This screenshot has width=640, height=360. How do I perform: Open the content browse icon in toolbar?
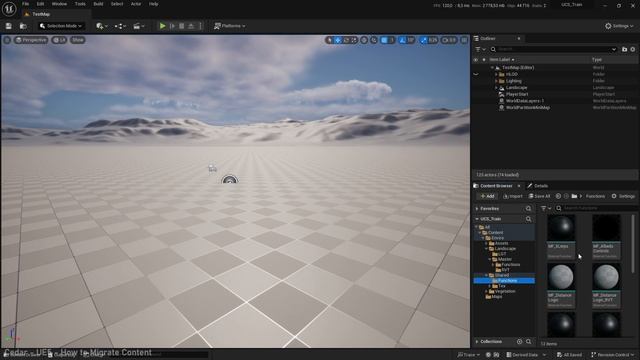(x=23, y=26)
